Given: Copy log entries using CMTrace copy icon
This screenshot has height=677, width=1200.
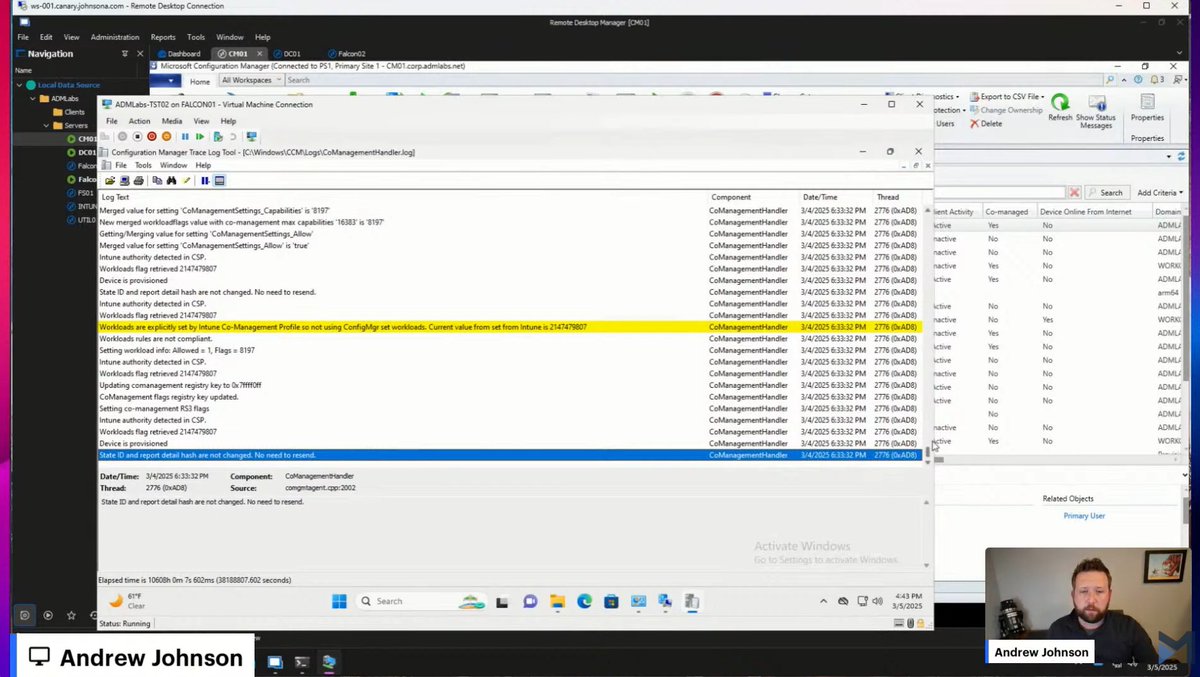Looking at the screenshot, I should tap(159, 180).
